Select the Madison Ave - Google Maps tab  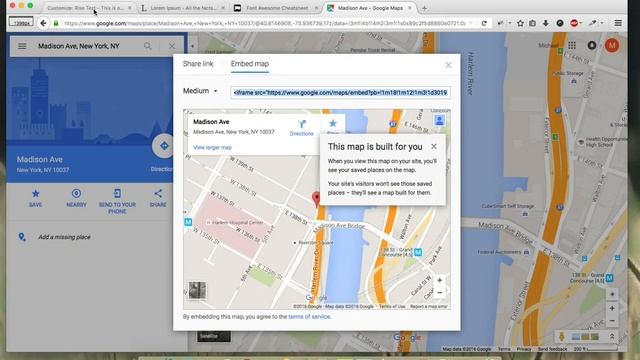pos(370,8)
